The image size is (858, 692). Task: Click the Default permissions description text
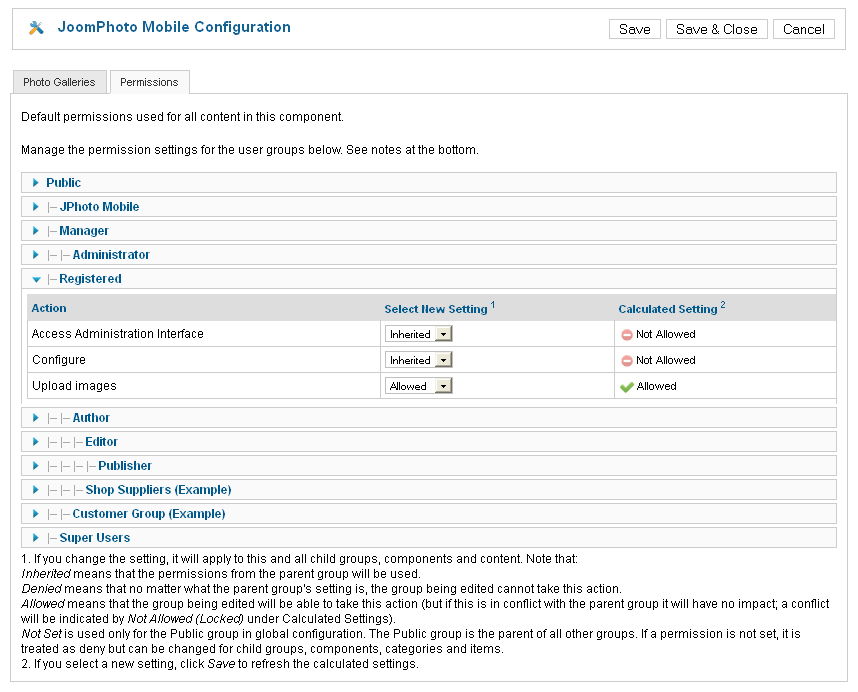pos(182,117)
